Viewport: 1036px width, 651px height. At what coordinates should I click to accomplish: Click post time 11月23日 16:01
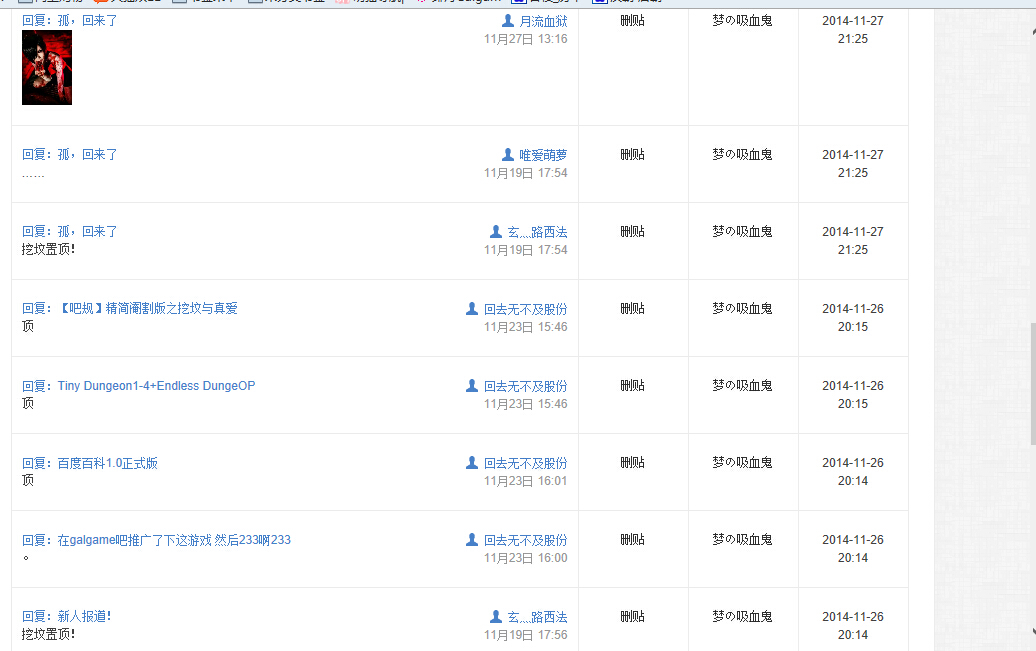coord(525,481)
